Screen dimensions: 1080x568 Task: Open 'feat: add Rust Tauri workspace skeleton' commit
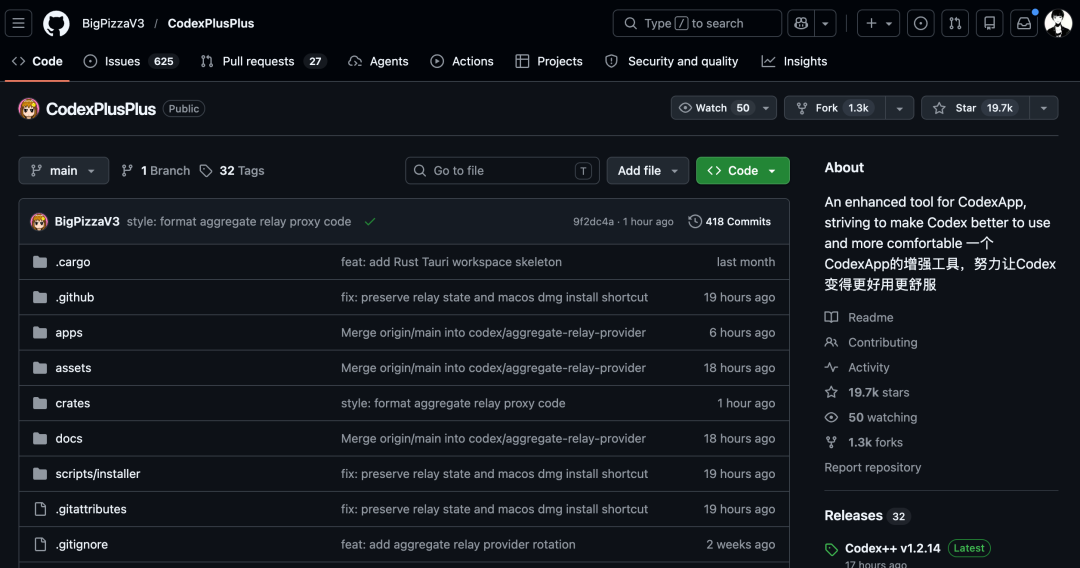click(x=451, y=262)
